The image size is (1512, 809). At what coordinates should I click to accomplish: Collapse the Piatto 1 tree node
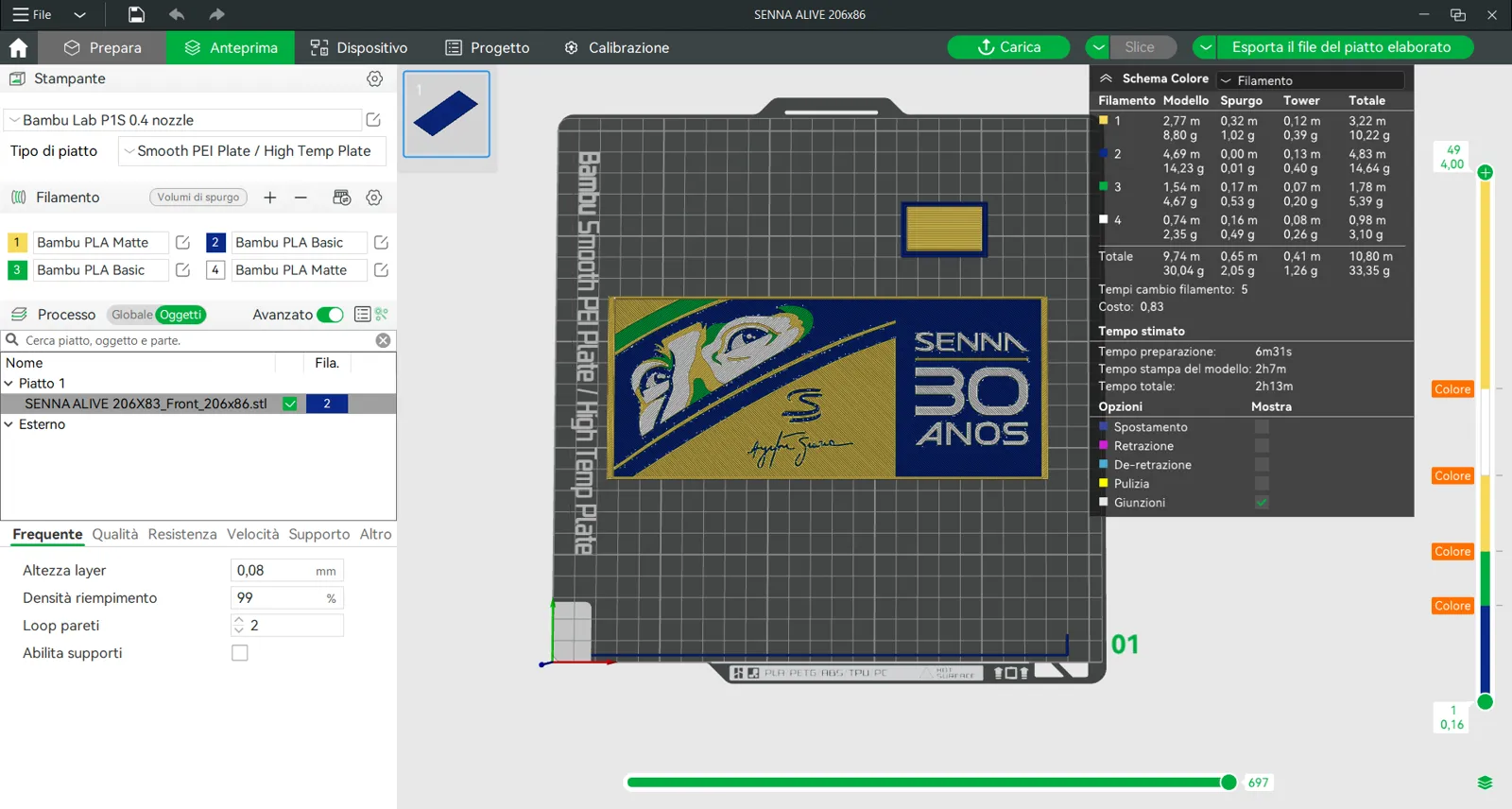tap(9, 384)
